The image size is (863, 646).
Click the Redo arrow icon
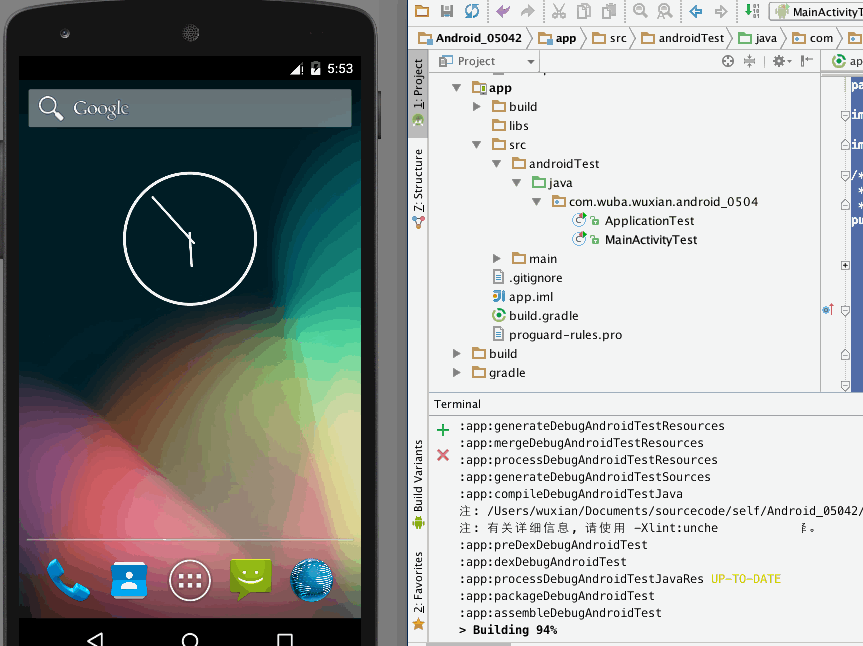[527, 10]
